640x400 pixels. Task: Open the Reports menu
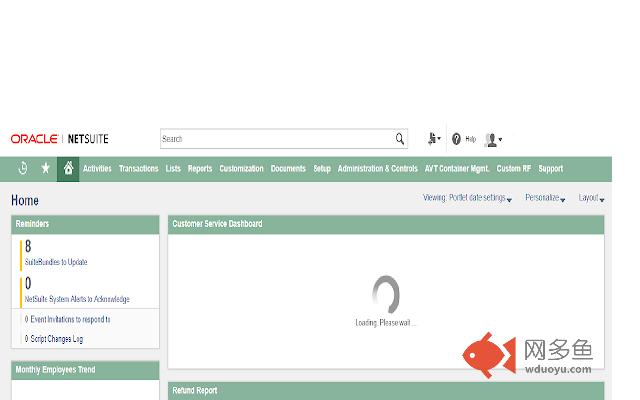tap(200, 169)
